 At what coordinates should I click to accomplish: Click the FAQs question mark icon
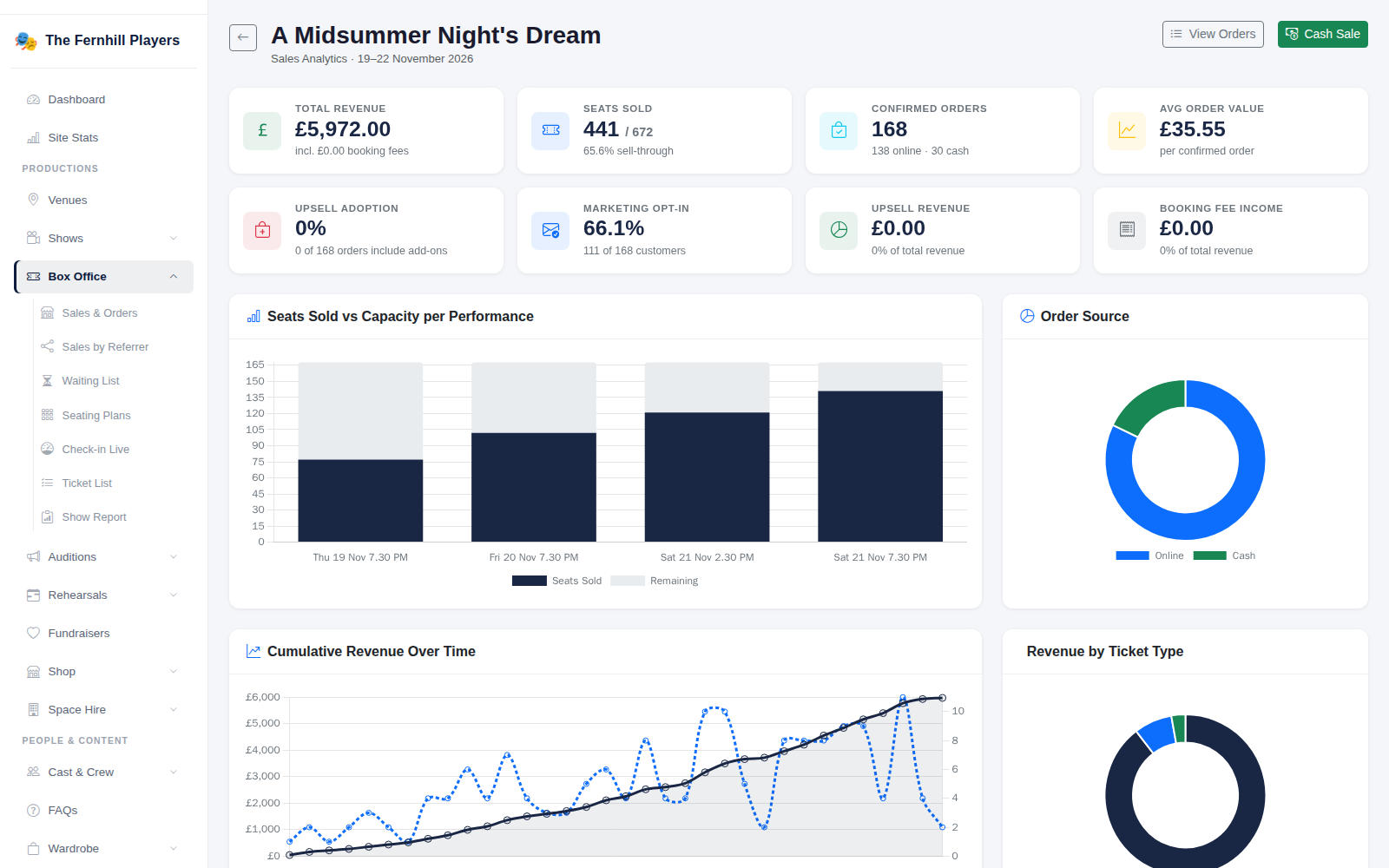[33, 810]
